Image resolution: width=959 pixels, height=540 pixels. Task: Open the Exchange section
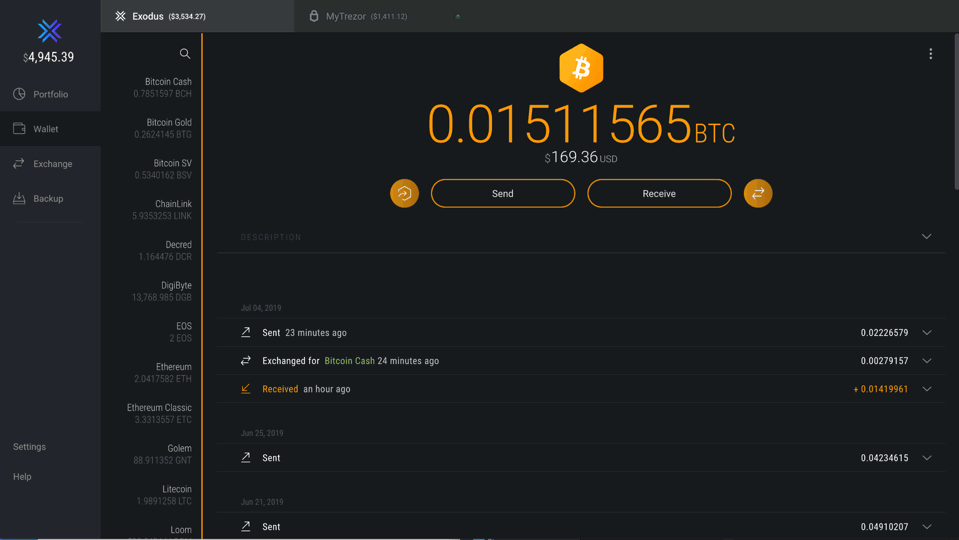tap(50, 164)
